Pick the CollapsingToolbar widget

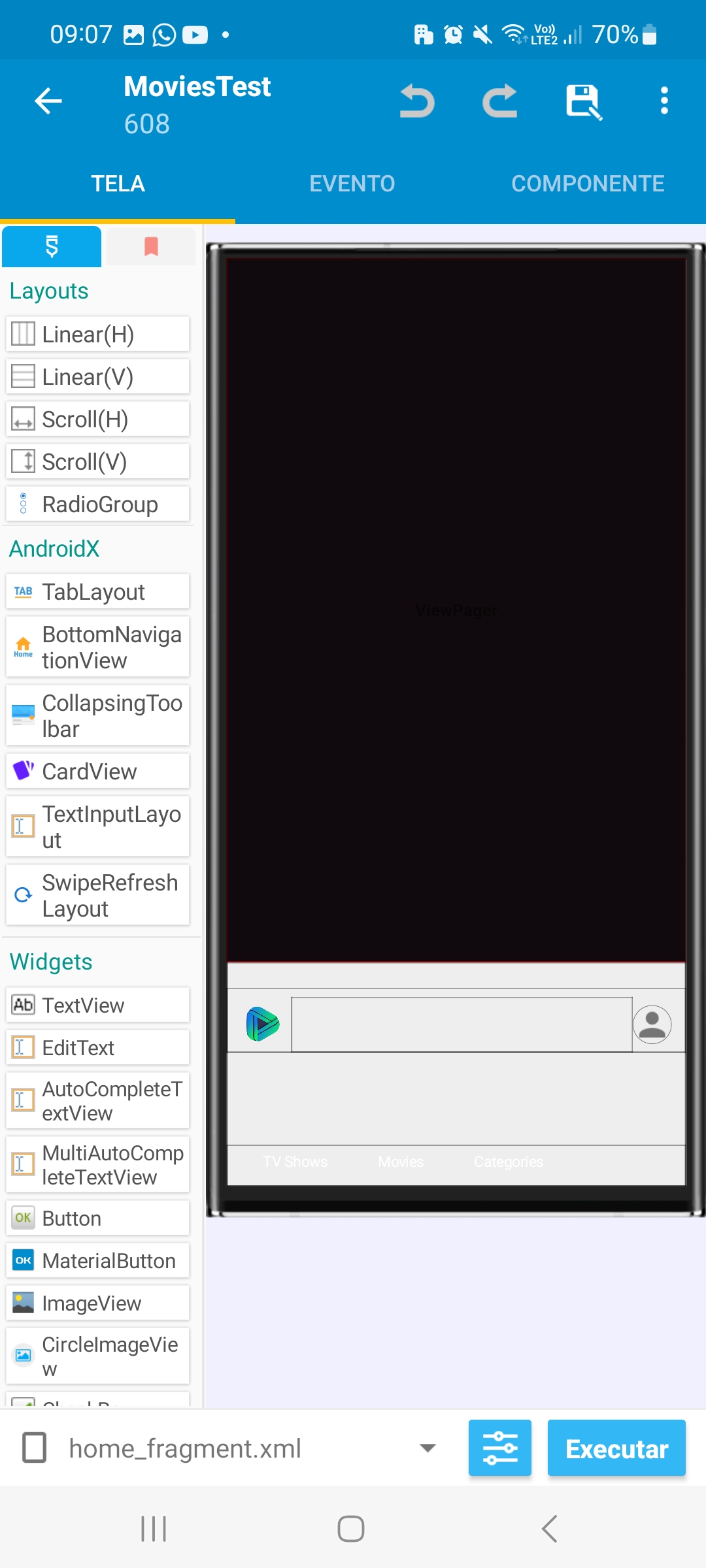point(97,715)
